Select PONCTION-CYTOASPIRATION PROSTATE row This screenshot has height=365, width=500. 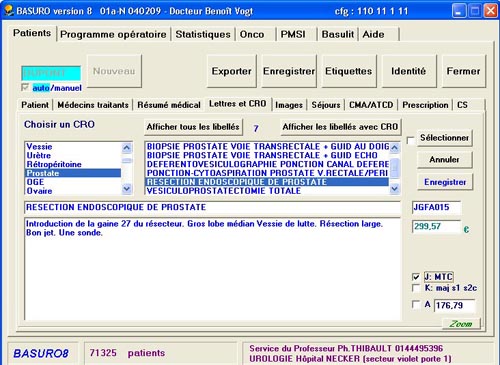click(267, 173)
